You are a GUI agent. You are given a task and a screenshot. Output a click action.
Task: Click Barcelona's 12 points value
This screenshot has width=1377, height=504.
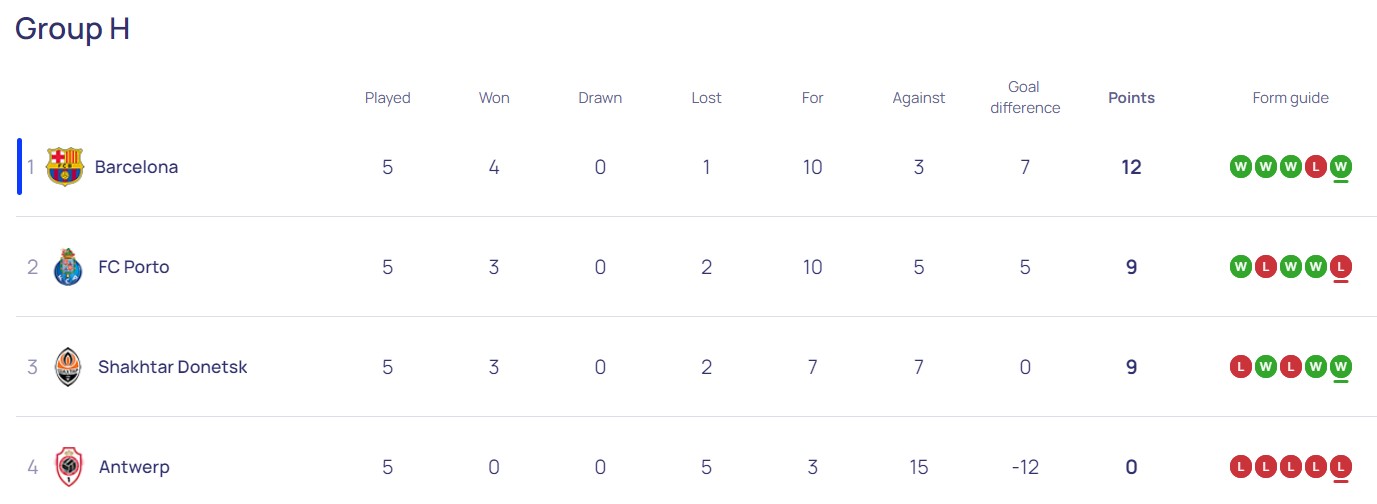click(x=1131, y=167)
